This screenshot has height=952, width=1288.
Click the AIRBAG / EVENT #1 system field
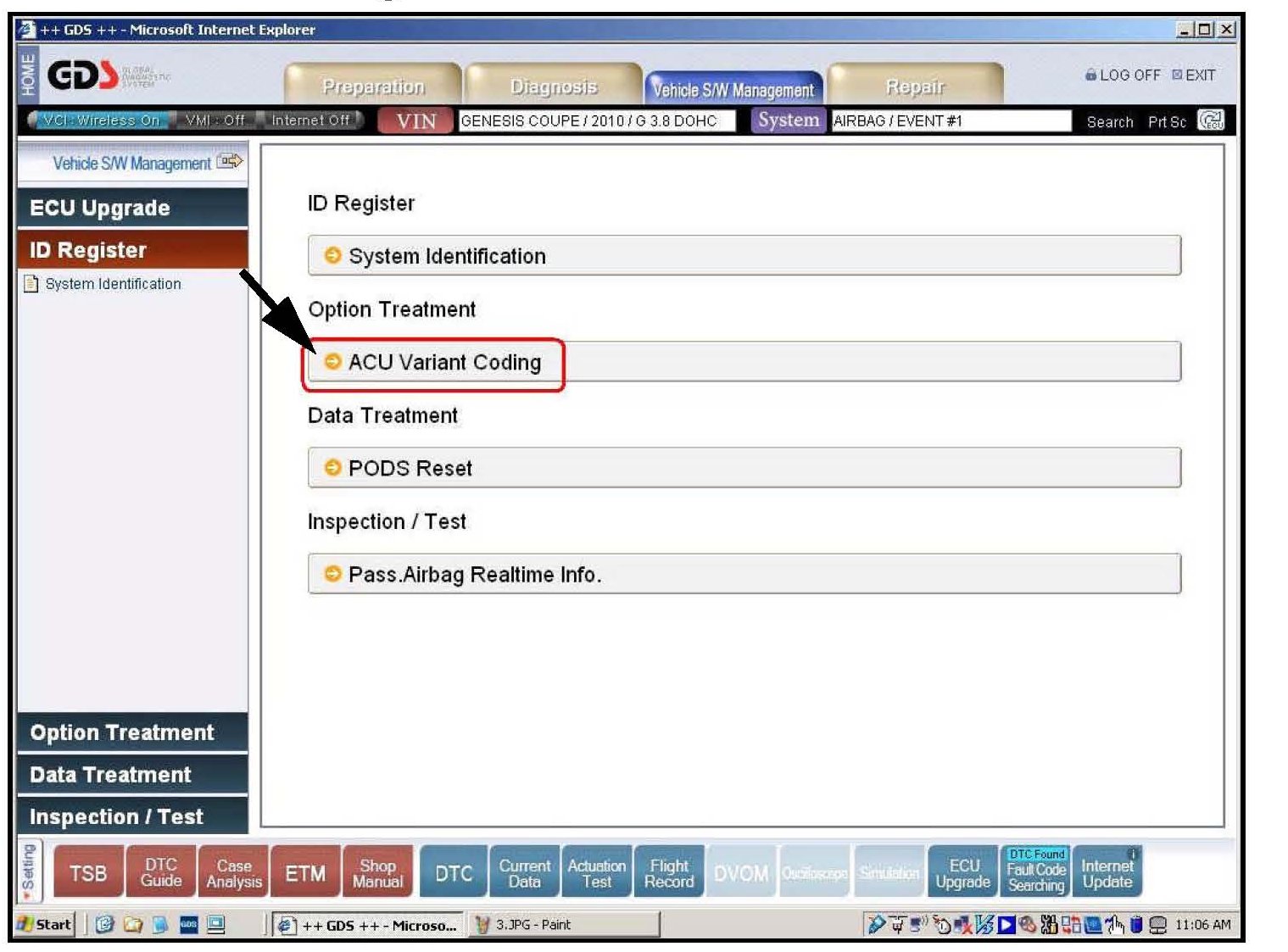[x=950, y=121]
